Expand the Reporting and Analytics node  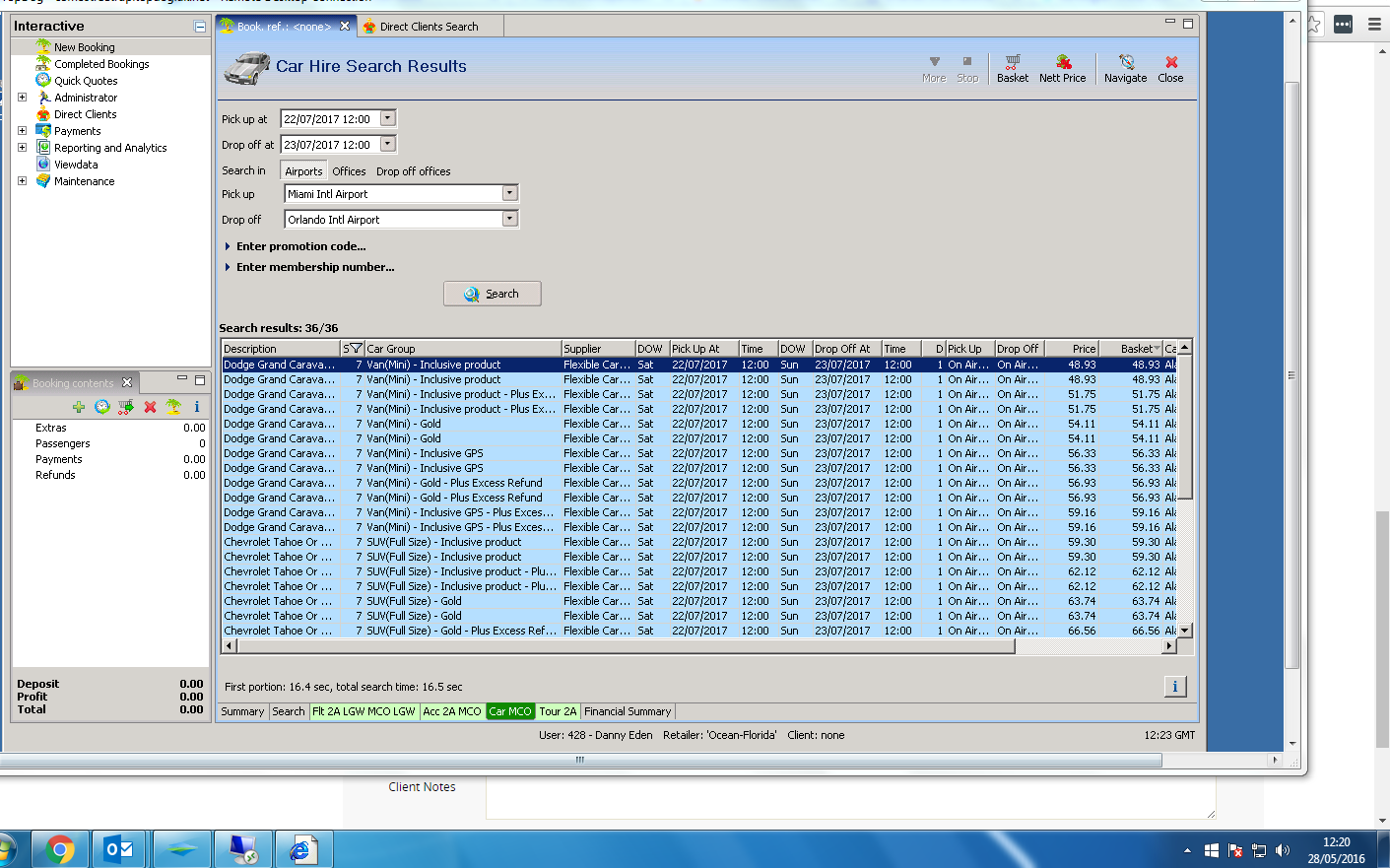pyautogui.click(x=23, y=148)
